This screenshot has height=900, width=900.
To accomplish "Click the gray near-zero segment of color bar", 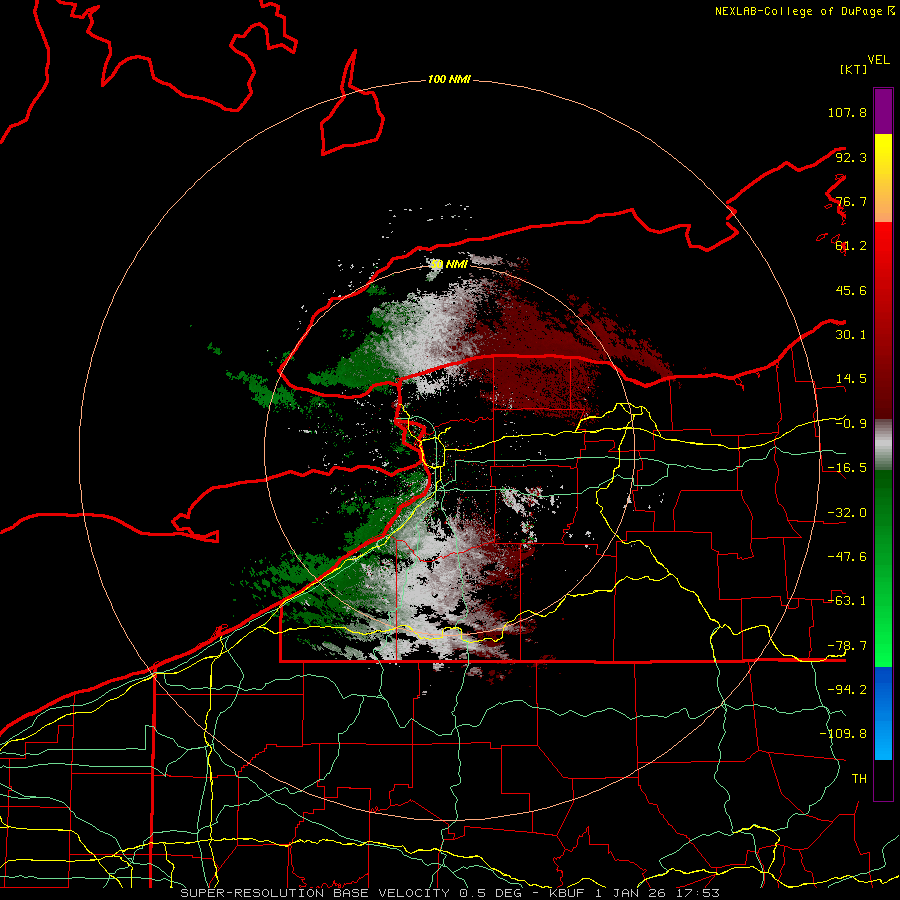I will click(x=883, y=445).
